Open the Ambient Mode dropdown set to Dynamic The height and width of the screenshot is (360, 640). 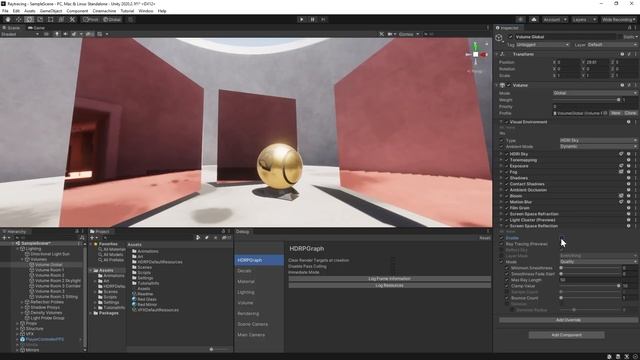598,147
